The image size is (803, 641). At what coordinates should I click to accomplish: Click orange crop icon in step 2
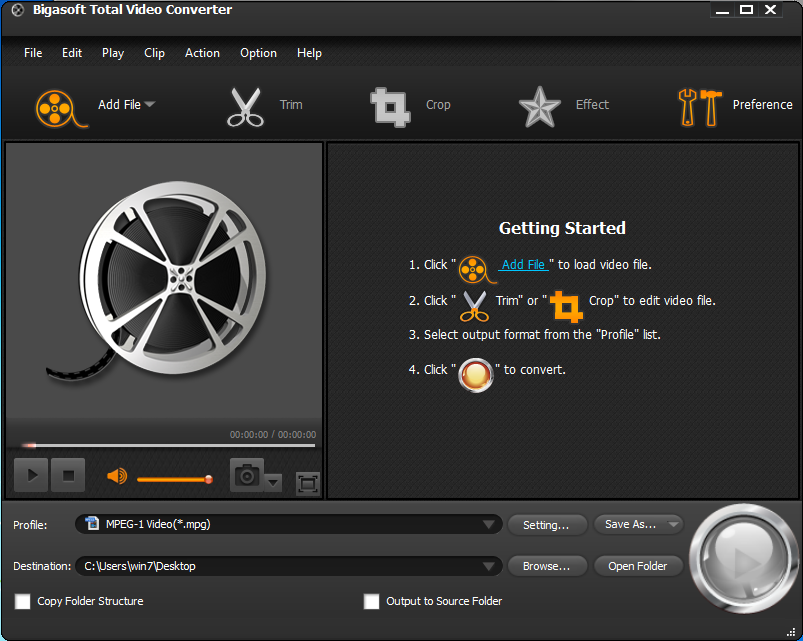point(566,306)
